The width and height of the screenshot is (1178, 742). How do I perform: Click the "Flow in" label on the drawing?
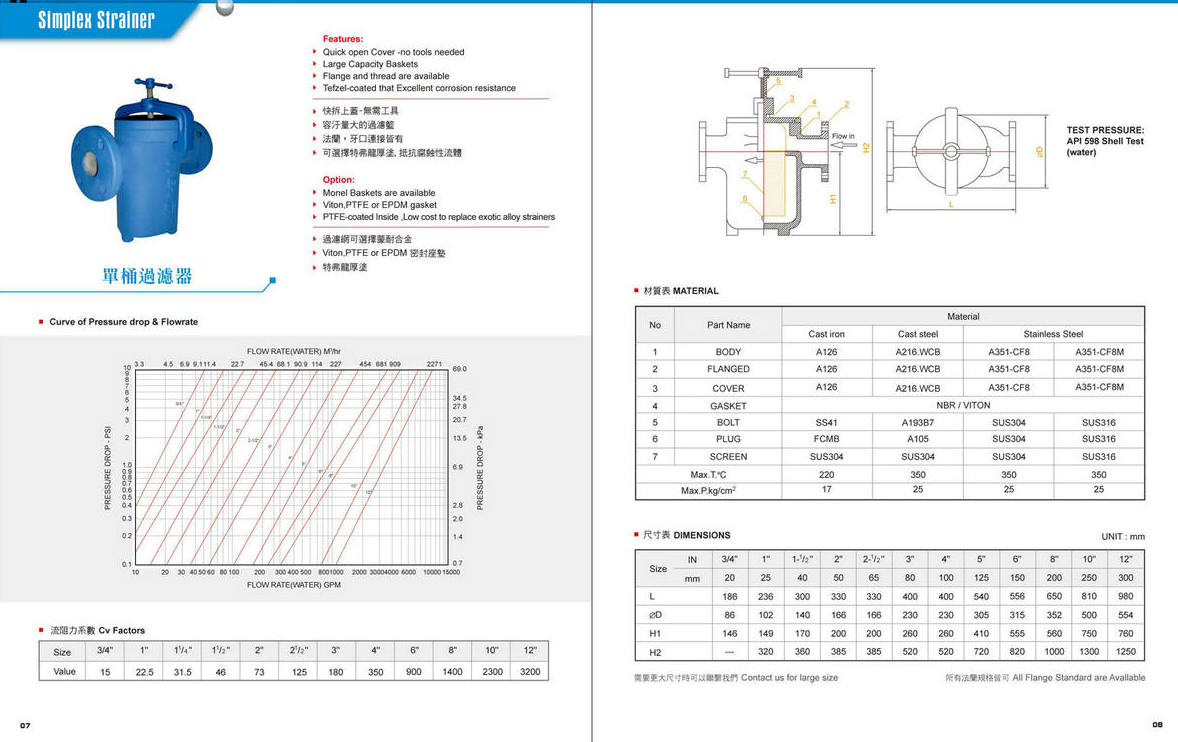tap(843, 136)
